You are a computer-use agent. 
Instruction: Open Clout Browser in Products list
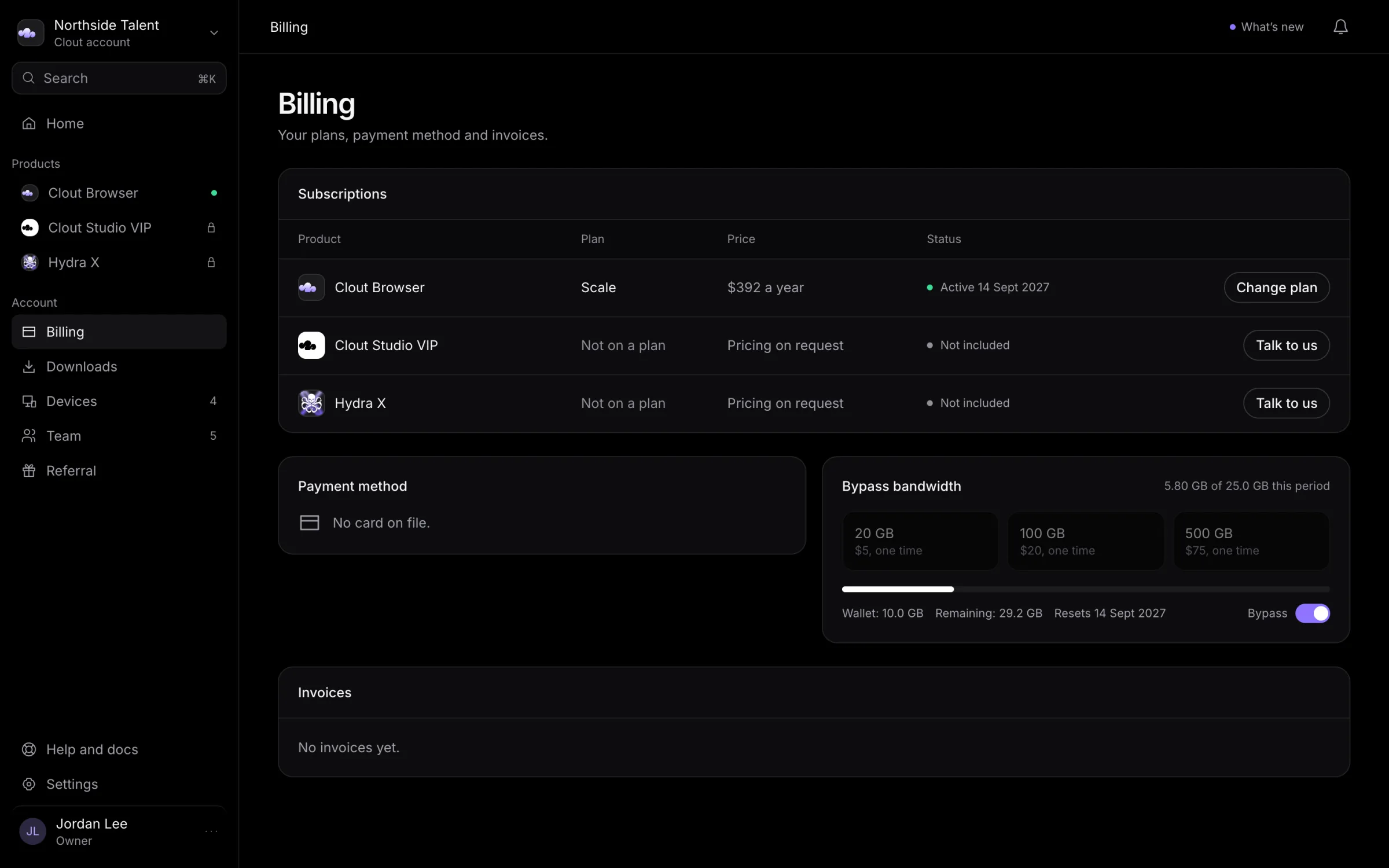coord(119,193)
